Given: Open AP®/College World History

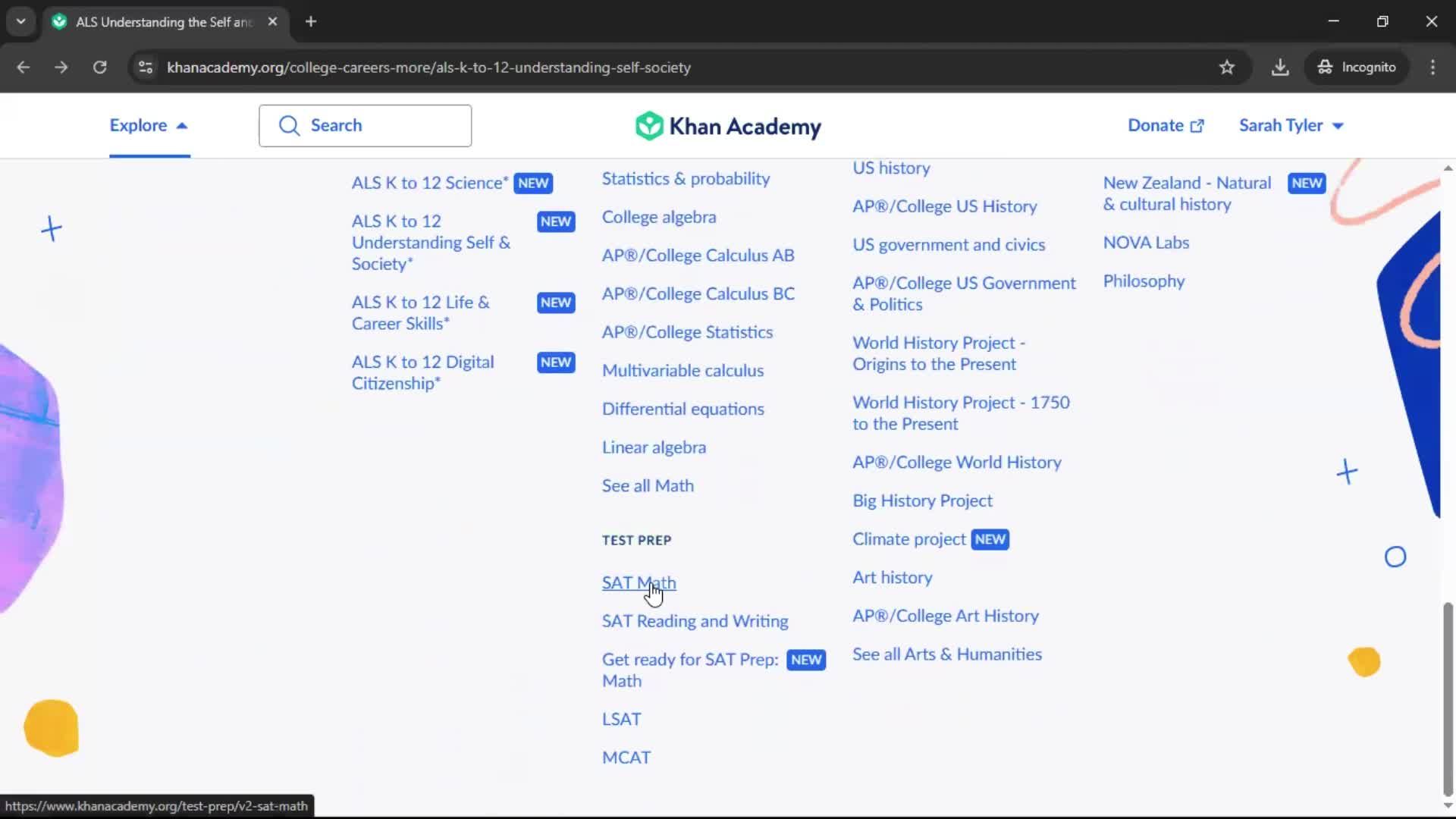Looking at the screenshot, I should pyautogui.click(x=956, y=463).
